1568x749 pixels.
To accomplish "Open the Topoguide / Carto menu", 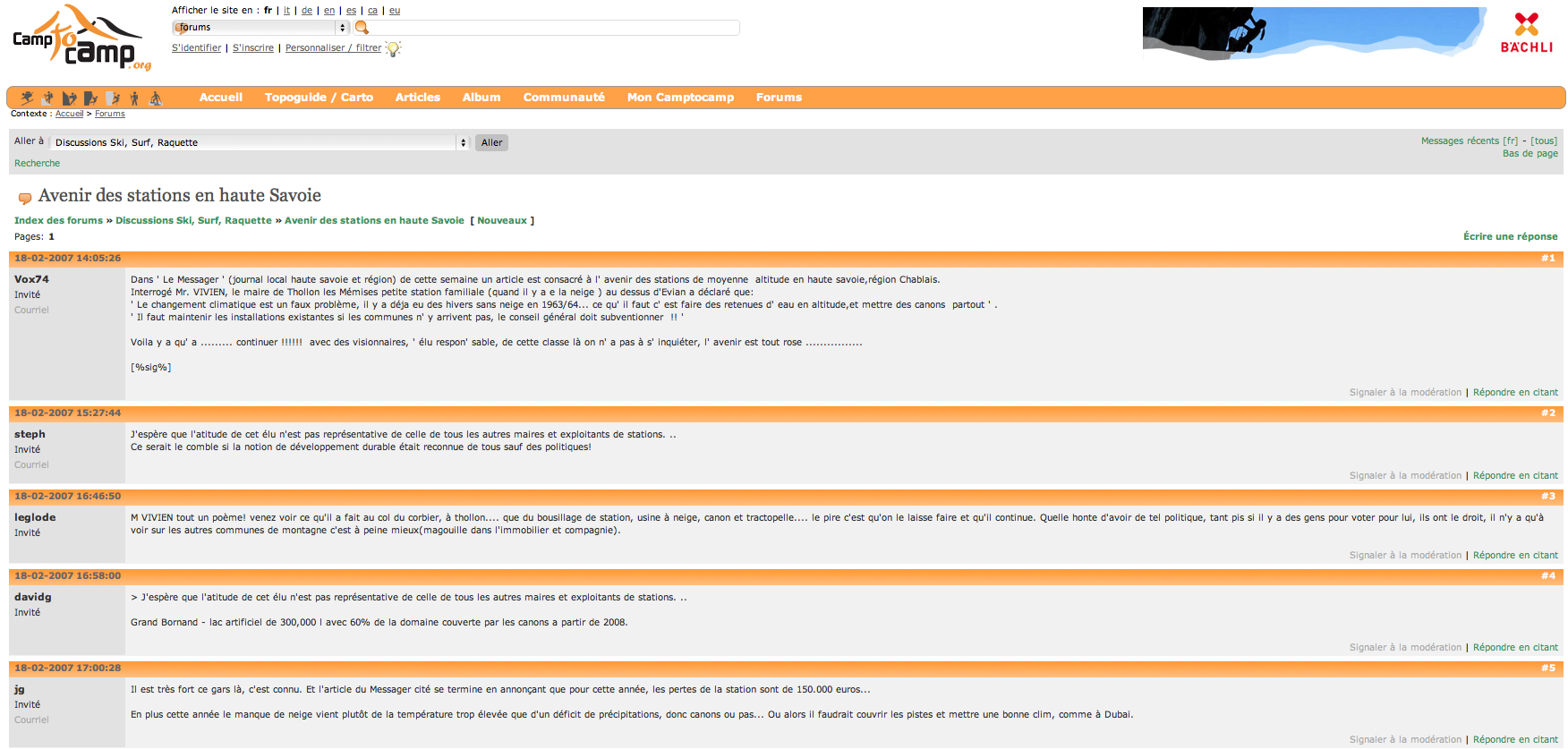I will [319, 98].
